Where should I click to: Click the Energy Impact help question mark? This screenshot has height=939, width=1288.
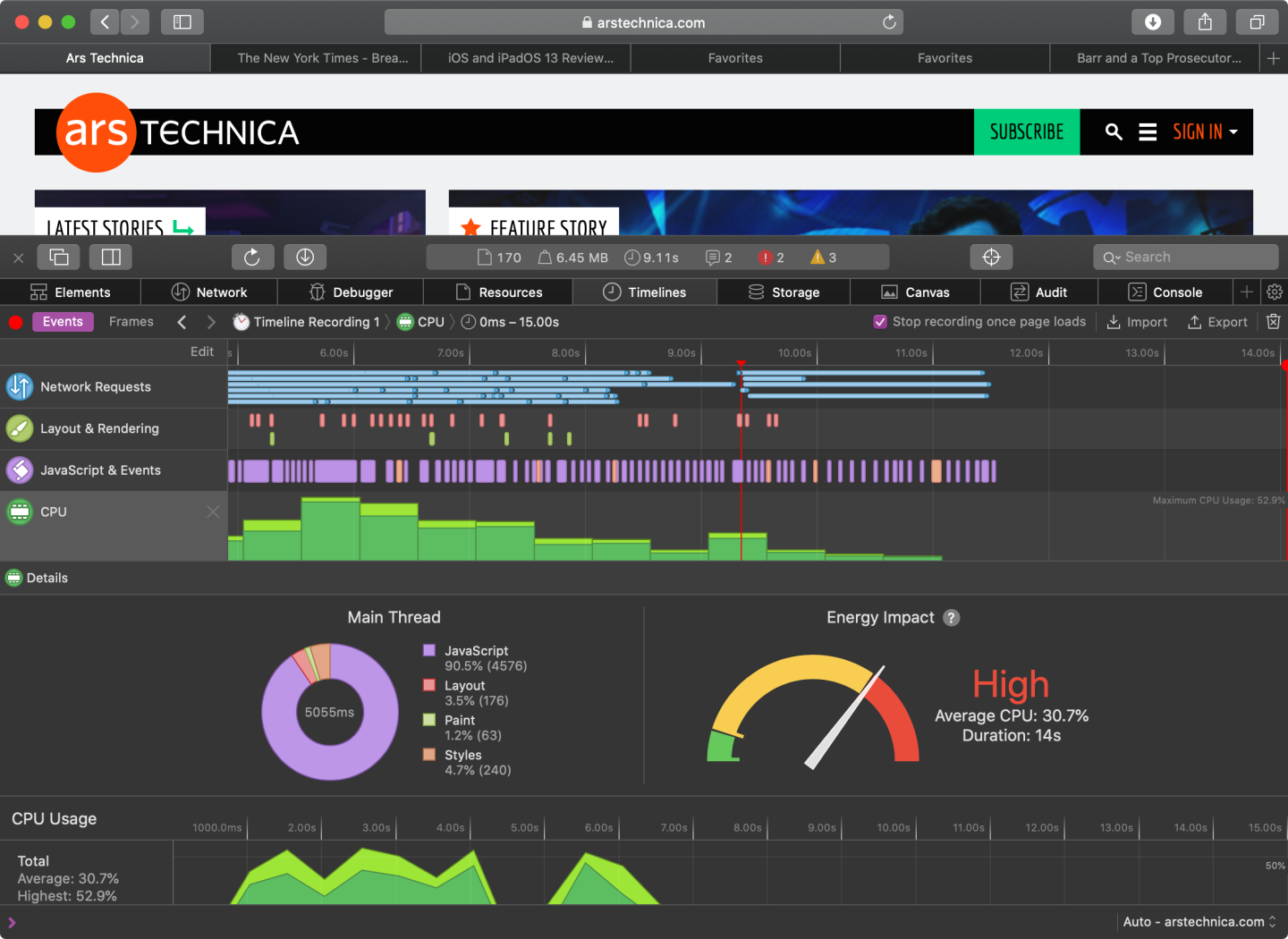(x=952, y=618)
